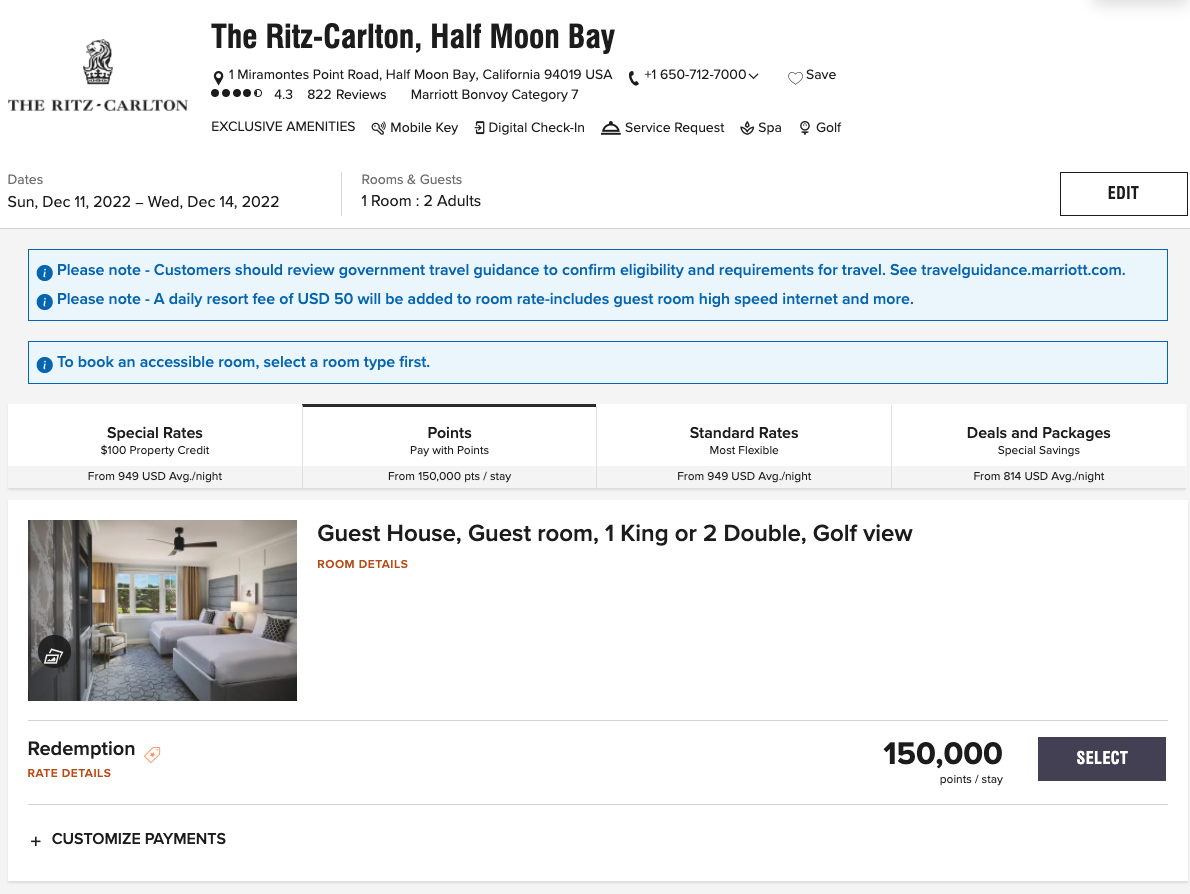Toggle the heart to Save this hotel
Viewport: 1190px width, 894px height.
tap(795, 75)
